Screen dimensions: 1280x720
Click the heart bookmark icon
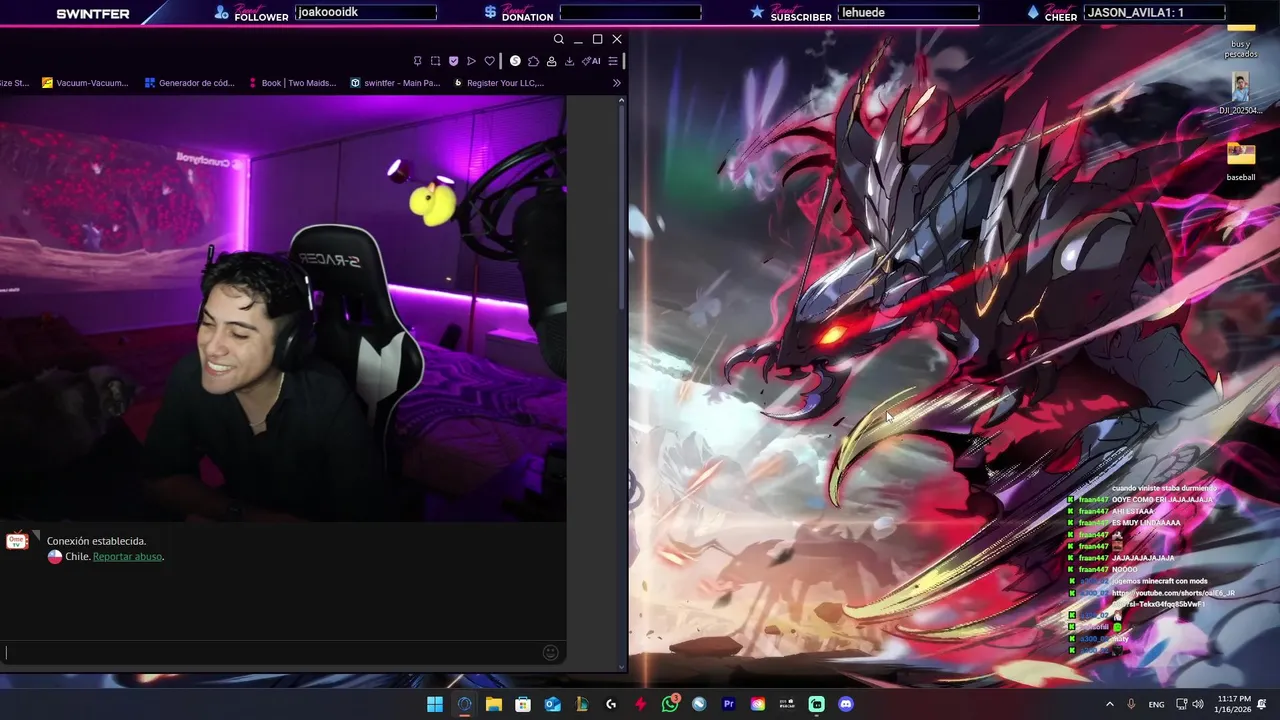coord(489,61)
